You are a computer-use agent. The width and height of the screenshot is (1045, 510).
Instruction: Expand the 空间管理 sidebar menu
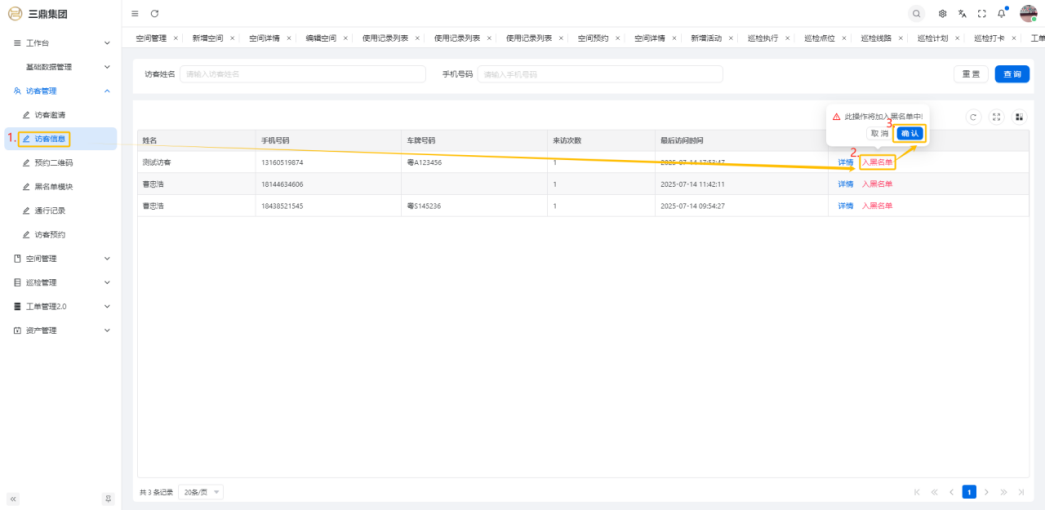click(x=60, y=259)
